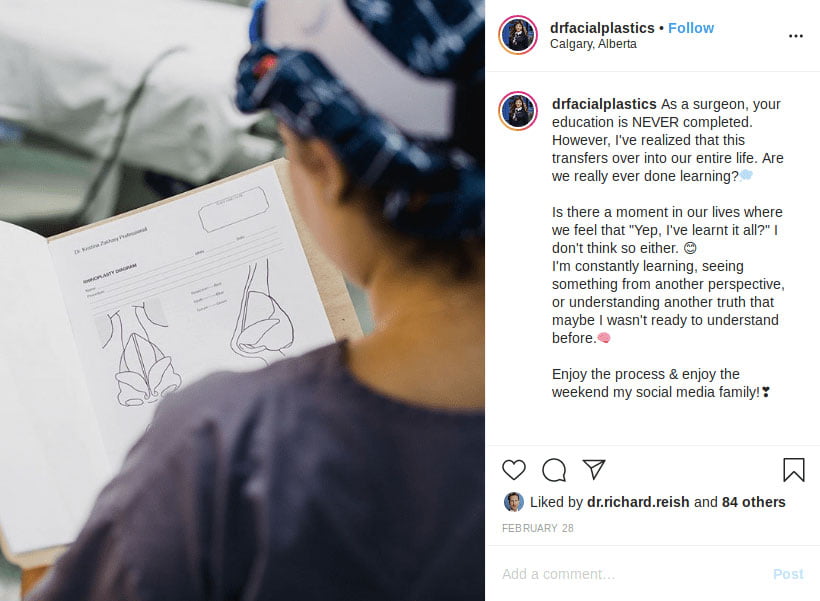The height and width of the screenshot is (601, 820).
Task: Submit the comment with the Post button
Action: [788, 574]
